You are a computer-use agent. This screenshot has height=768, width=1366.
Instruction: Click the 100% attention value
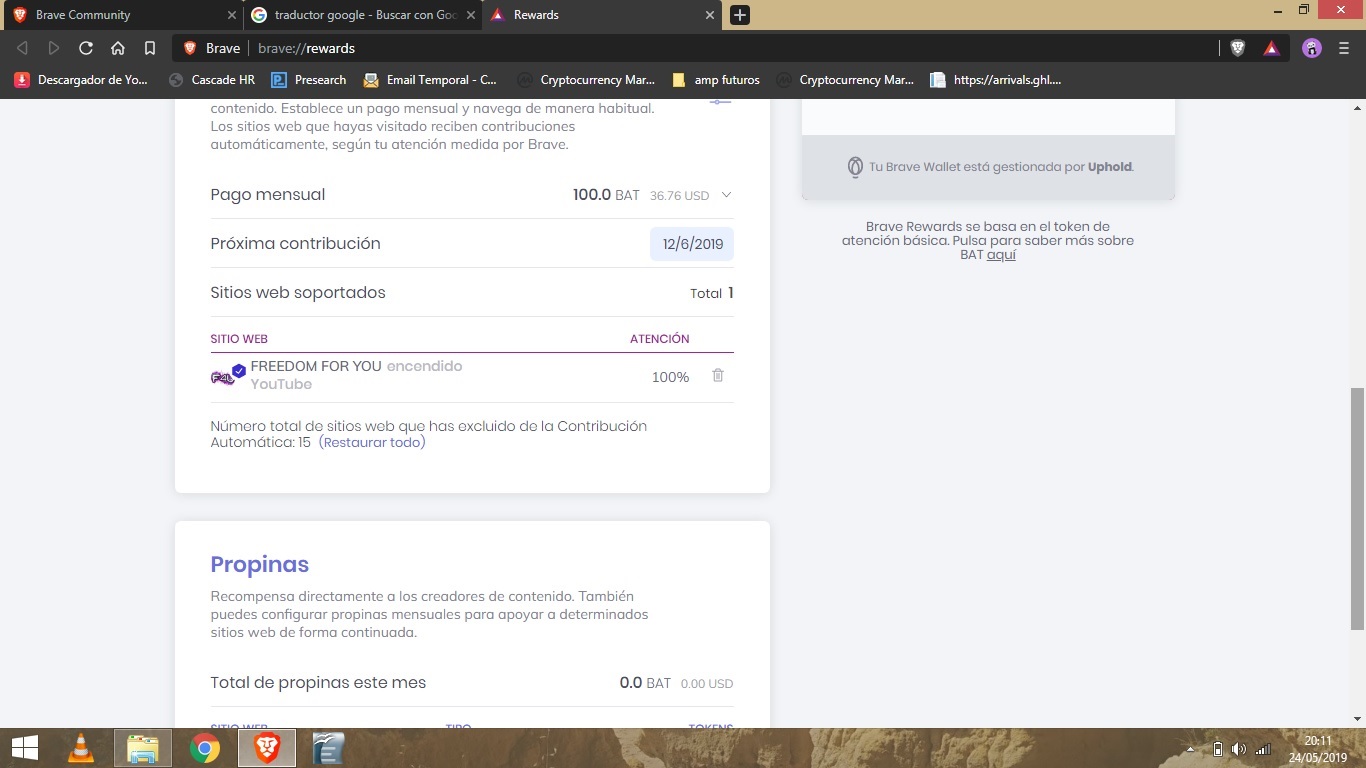[670, 377]
